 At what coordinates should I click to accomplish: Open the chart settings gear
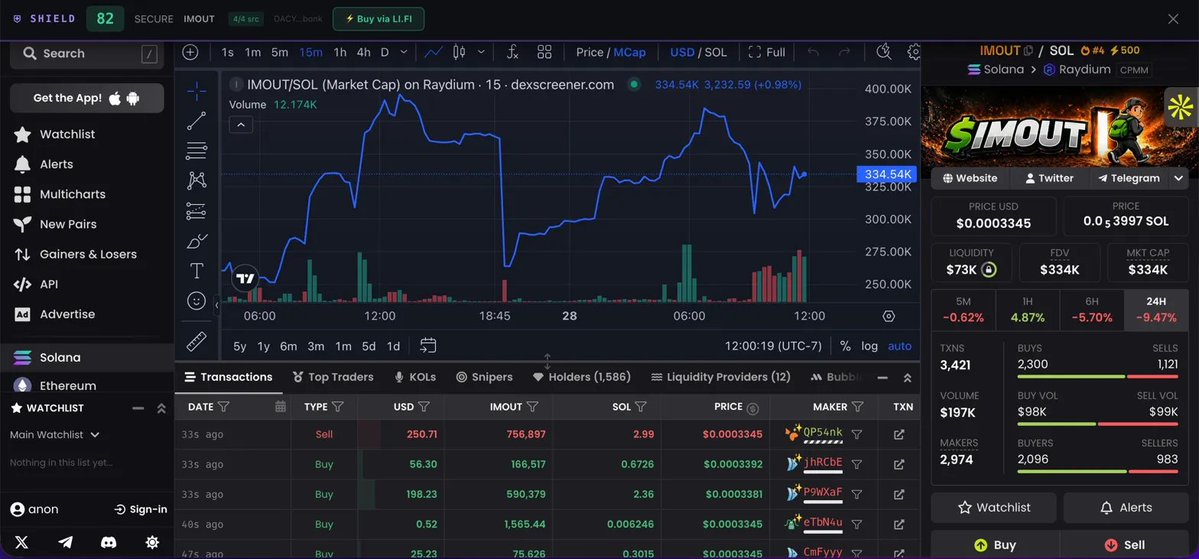click(914, 52)
